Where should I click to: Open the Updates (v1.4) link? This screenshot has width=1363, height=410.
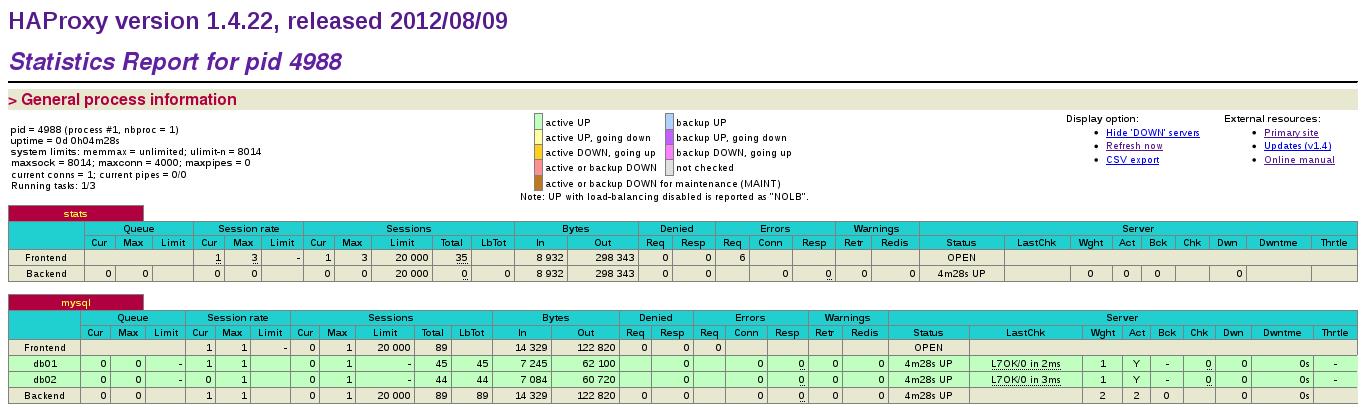(1297, 146)
